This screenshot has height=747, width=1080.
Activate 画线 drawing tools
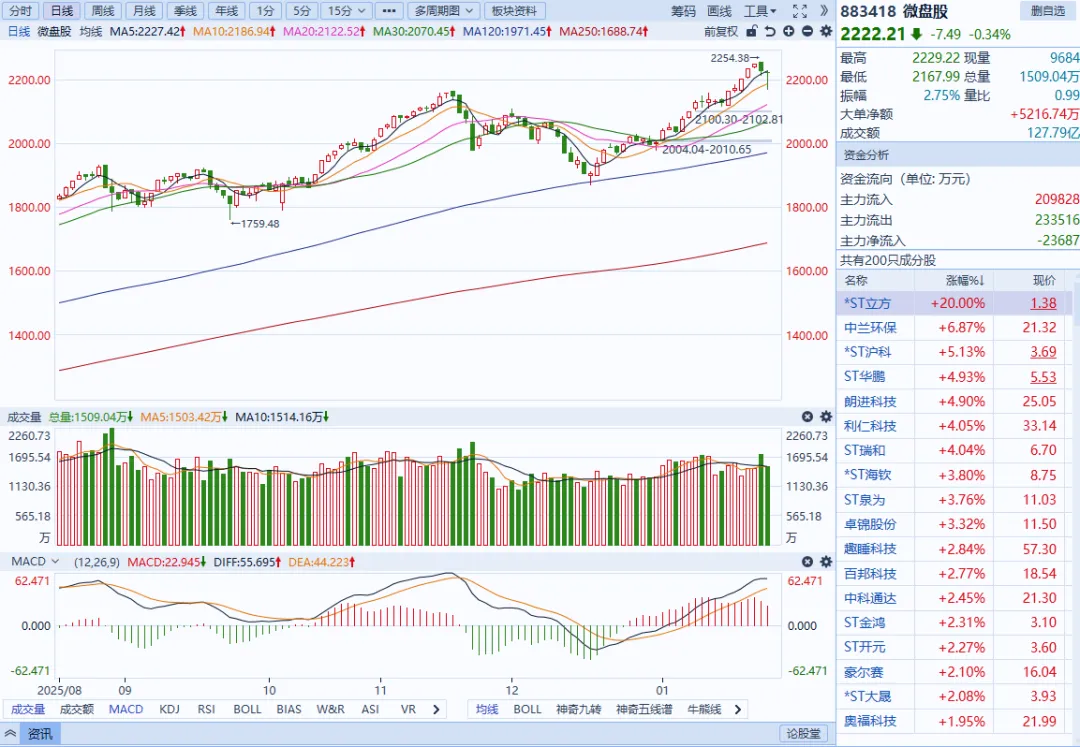click(719, 11)
